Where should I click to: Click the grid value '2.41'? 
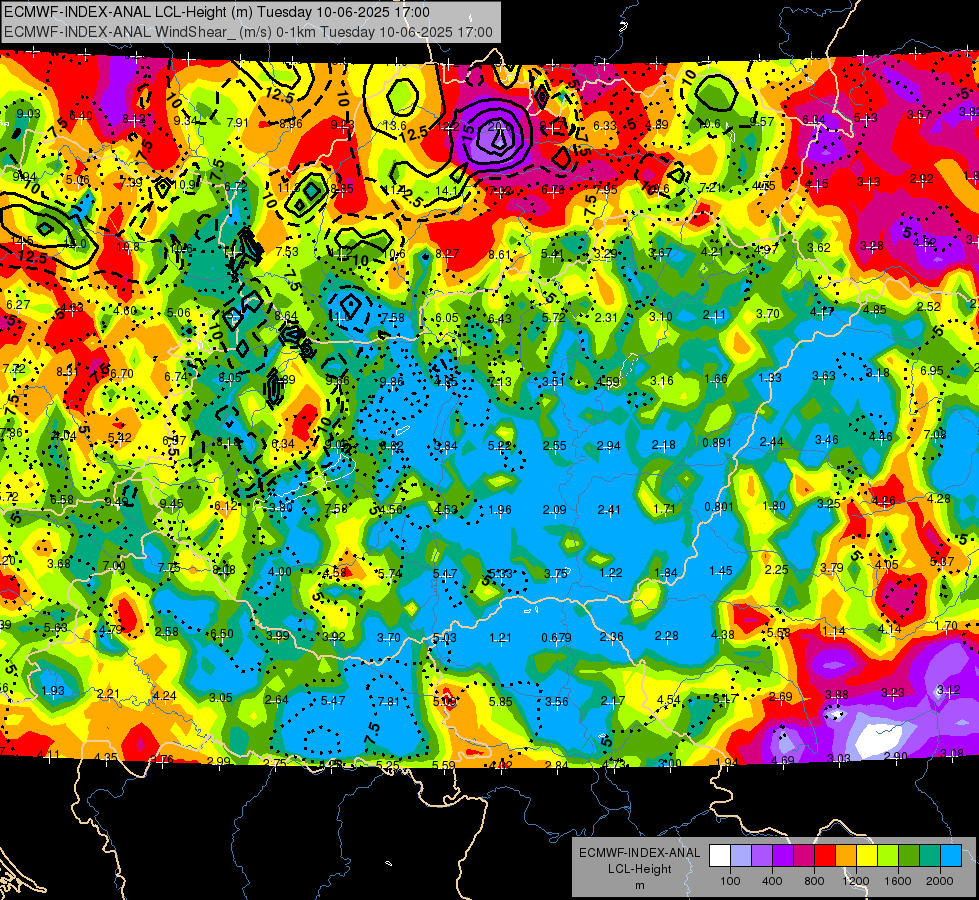(x=609, y=510)
